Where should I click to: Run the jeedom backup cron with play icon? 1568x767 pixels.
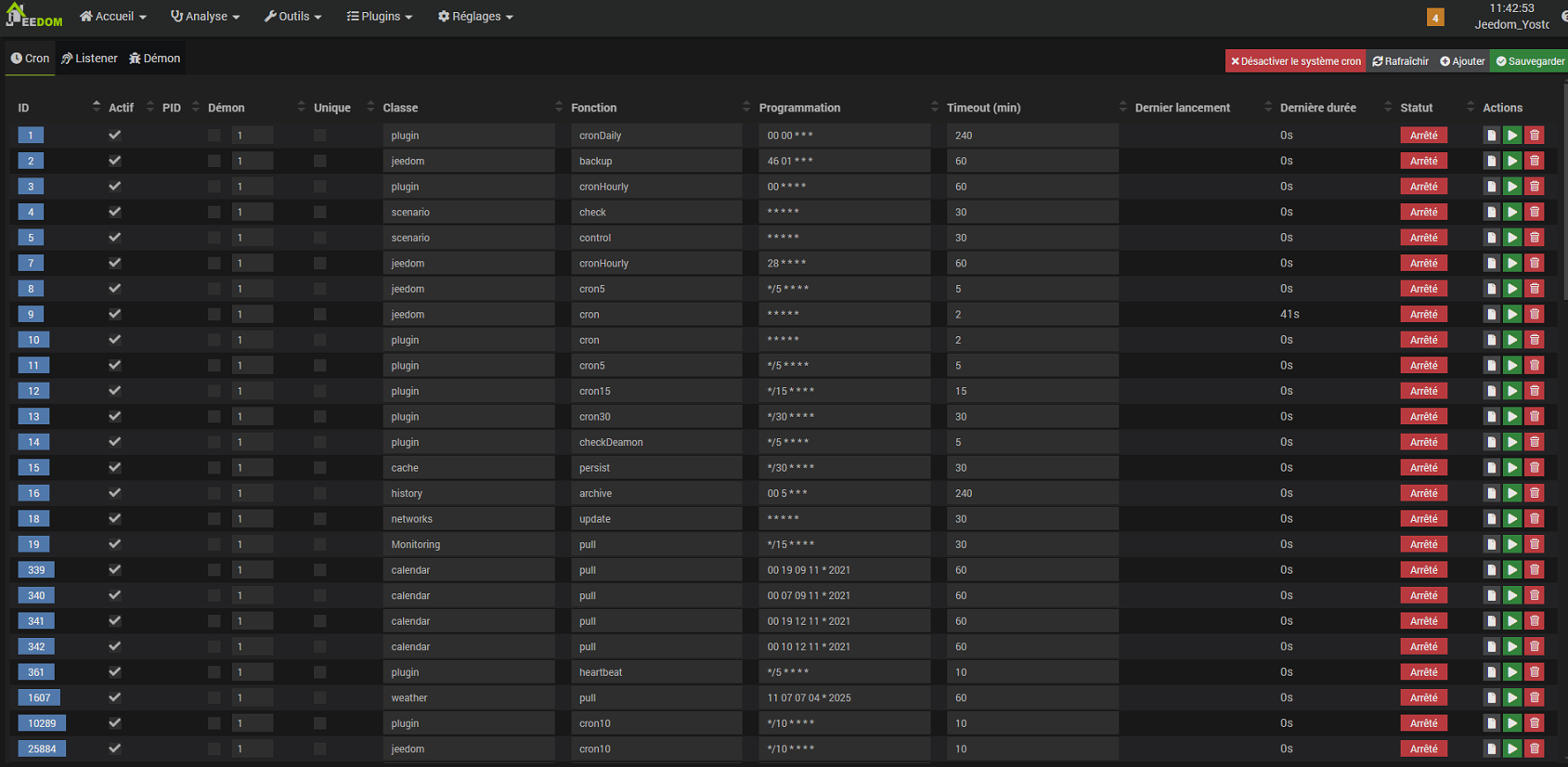click(1512, 161)
